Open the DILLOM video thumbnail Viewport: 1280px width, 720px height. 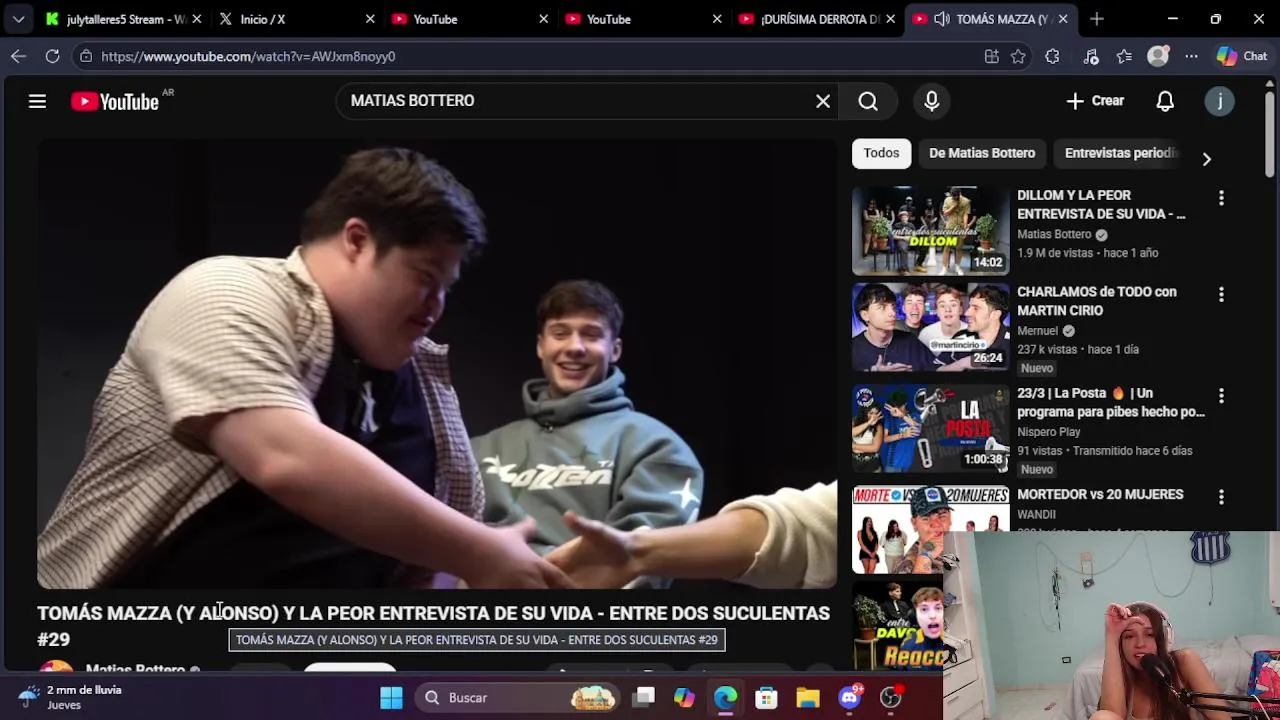(x=931, y=231)
